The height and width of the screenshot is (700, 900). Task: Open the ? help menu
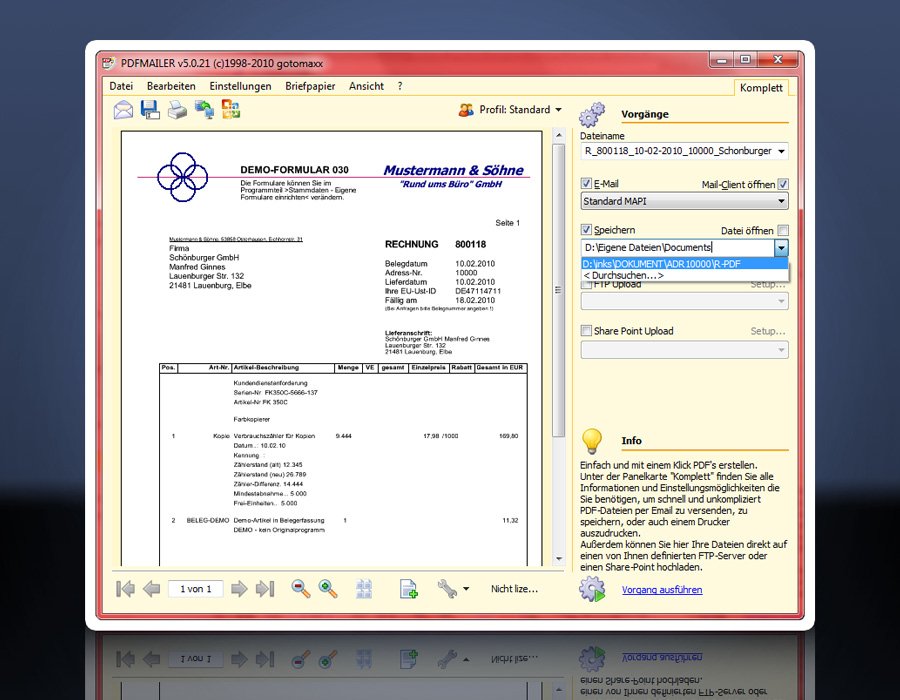400,86
